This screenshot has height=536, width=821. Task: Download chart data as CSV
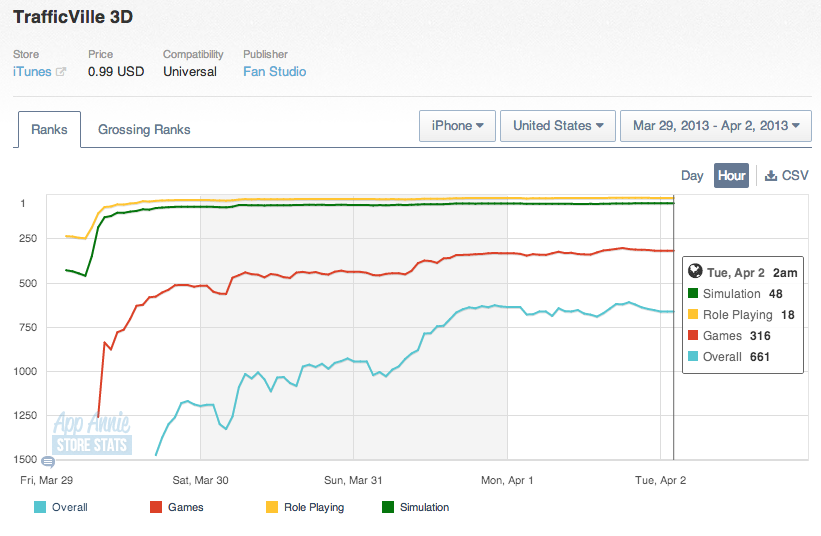point(786,175)
